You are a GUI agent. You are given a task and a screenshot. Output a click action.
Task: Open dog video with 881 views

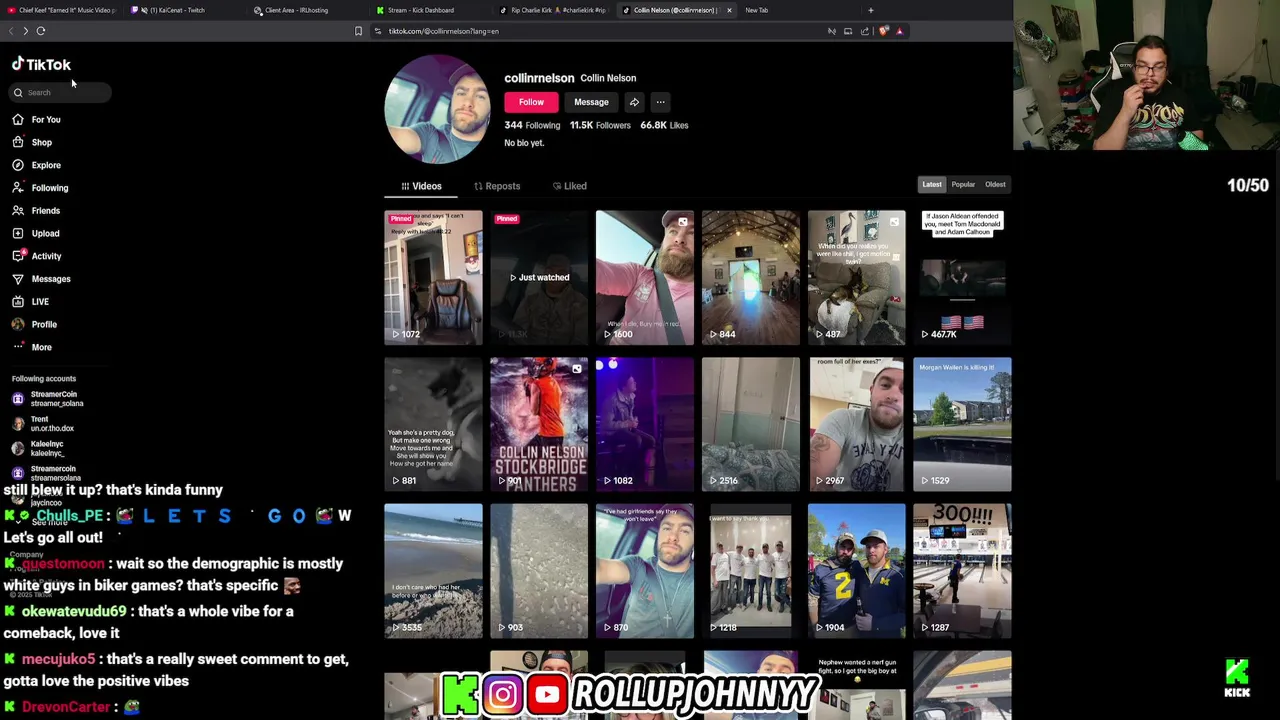click(x=433, y=424)
